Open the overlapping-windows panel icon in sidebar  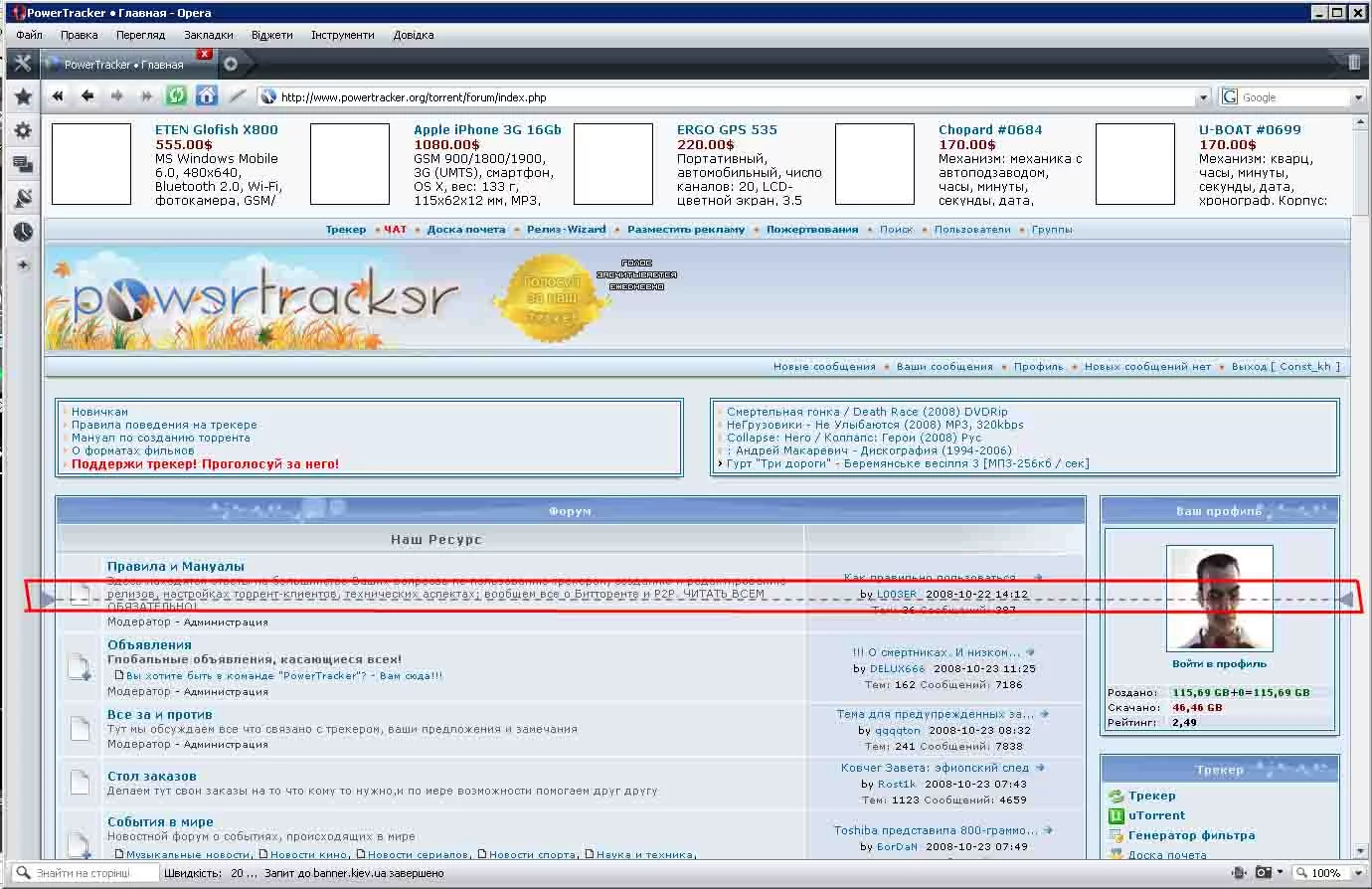point(23,164)
